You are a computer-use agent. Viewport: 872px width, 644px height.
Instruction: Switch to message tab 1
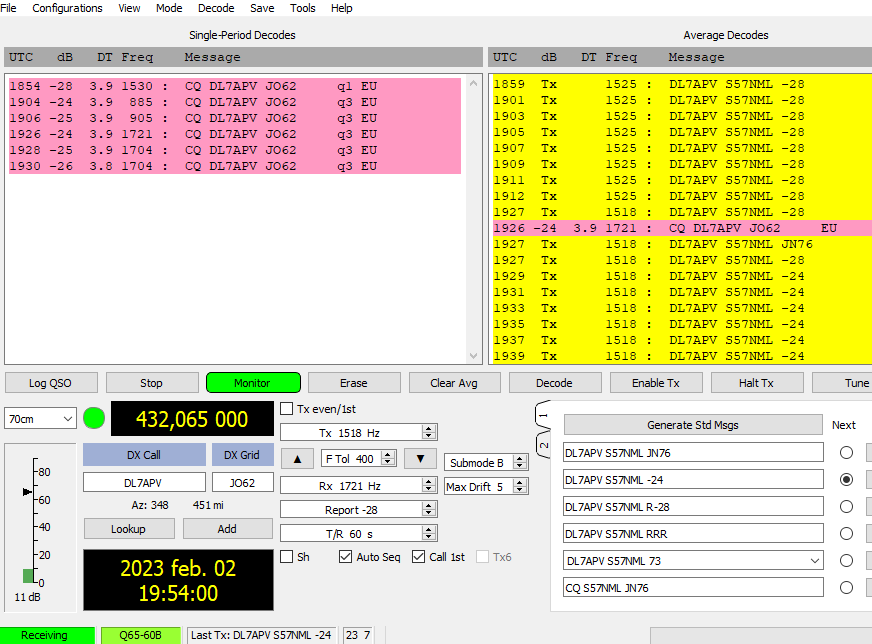[543, 415]
